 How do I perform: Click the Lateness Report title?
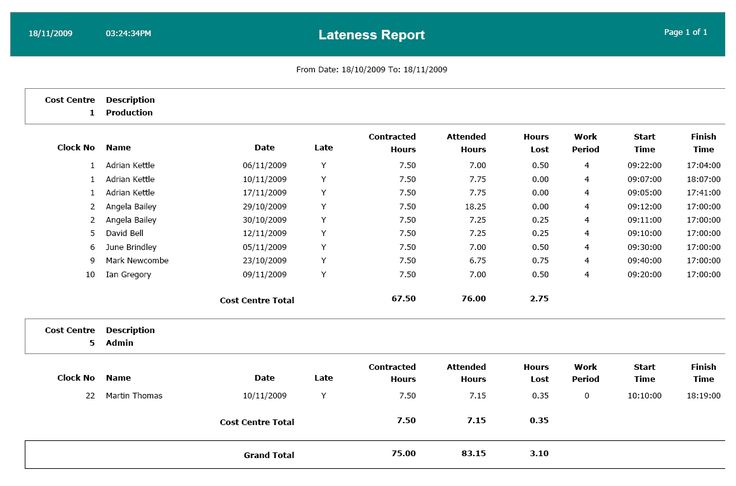tap(371, 35)
